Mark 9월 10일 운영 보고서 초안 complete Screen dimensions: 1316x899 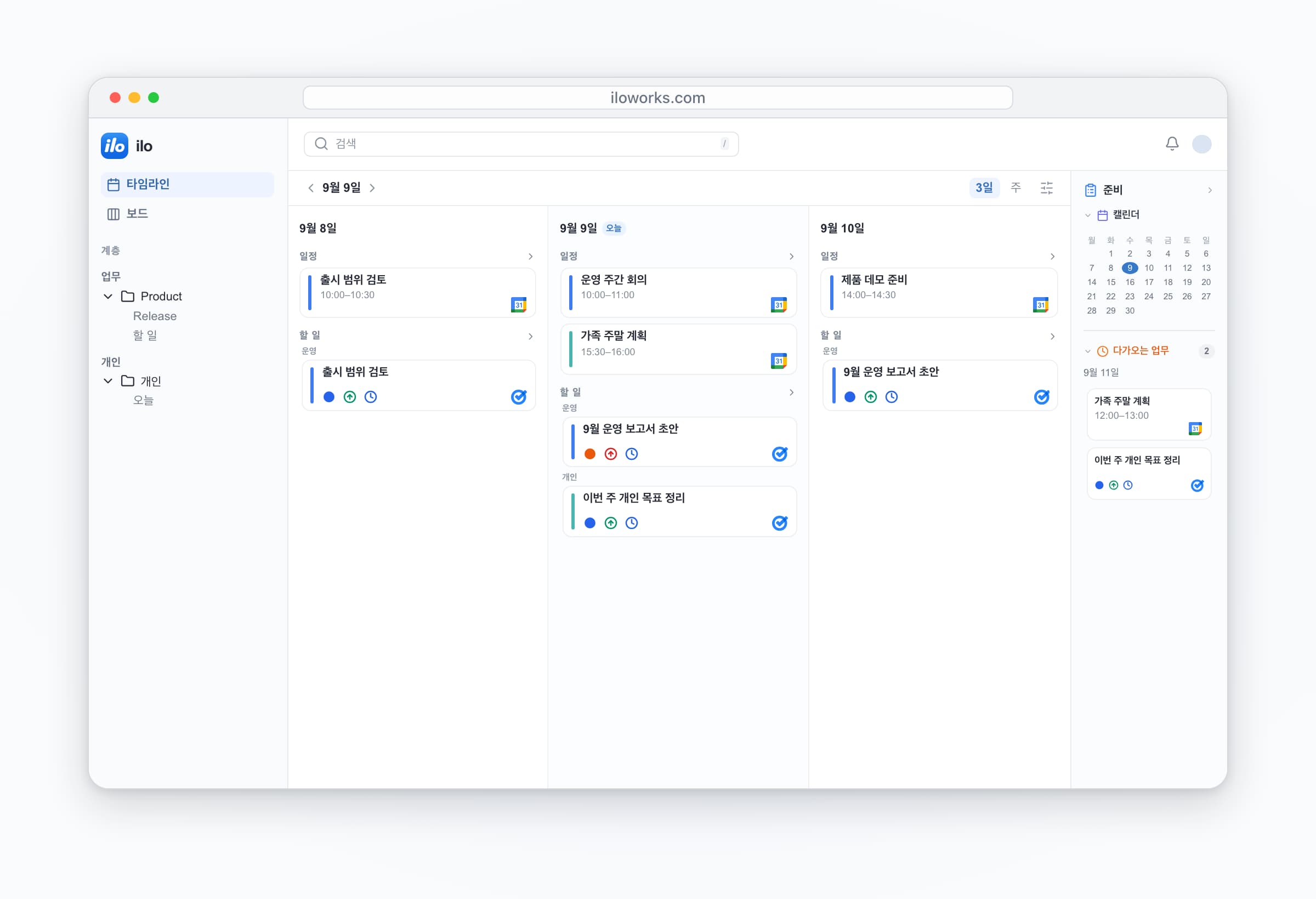click(1042, 397)
